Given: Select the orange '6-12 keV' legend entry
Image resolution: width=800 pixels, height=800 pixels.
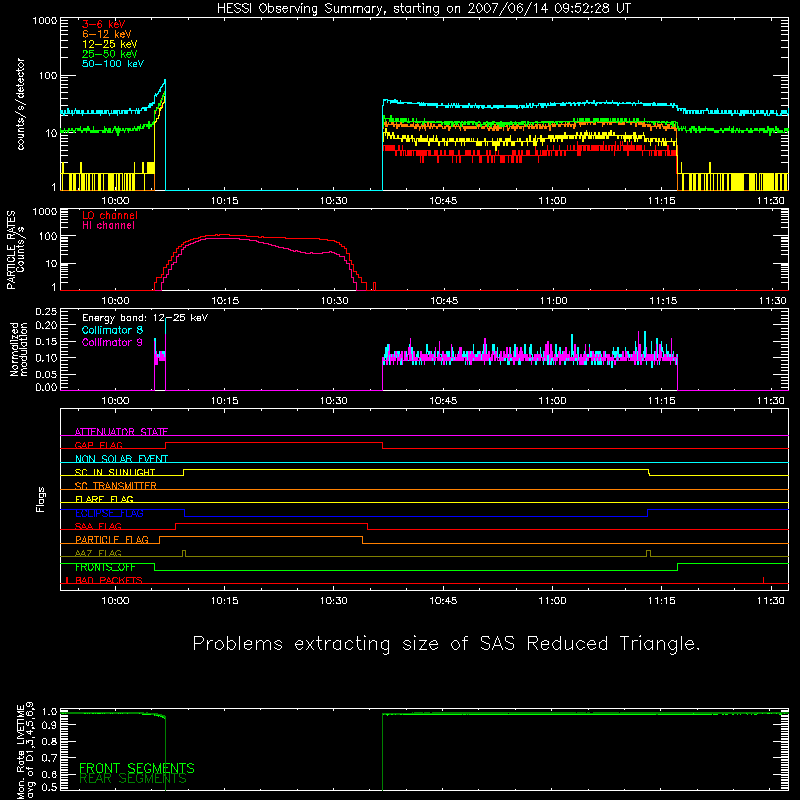Looking at the screenshot, I should (x=107, y=34).
